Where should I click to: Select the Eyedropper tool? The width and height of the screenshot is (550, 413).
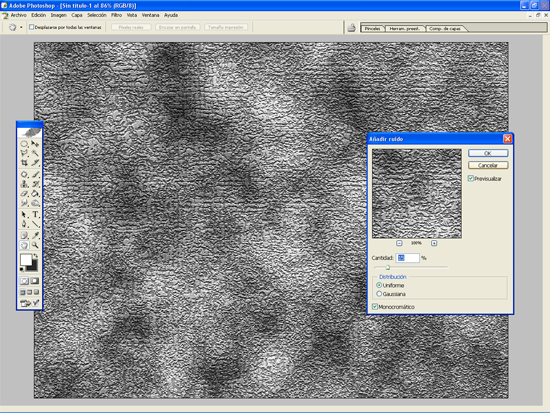pos(35,235)
